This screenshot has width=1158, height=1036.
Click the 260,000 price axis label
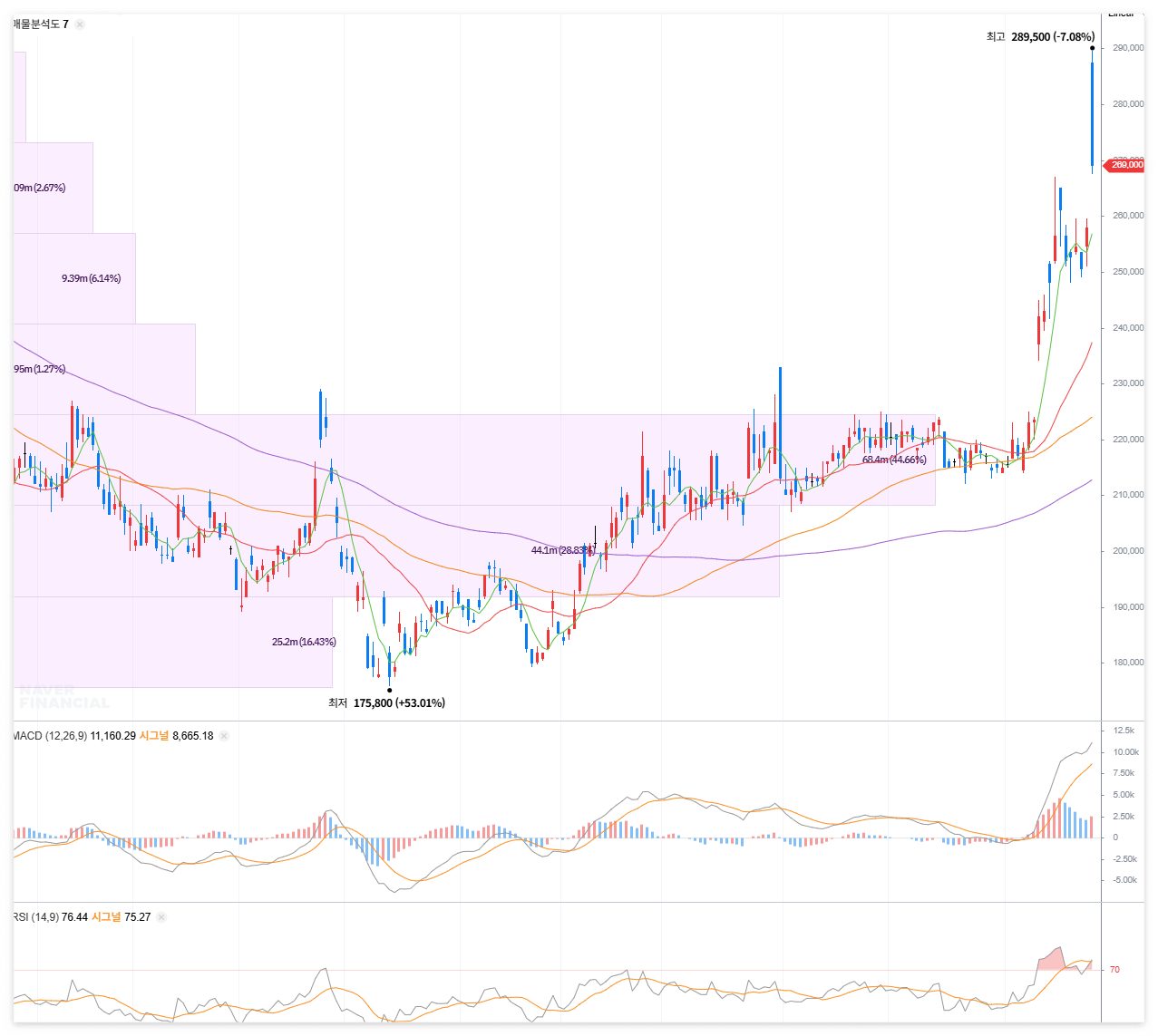pyautogui.click(x=1127, y=216)
